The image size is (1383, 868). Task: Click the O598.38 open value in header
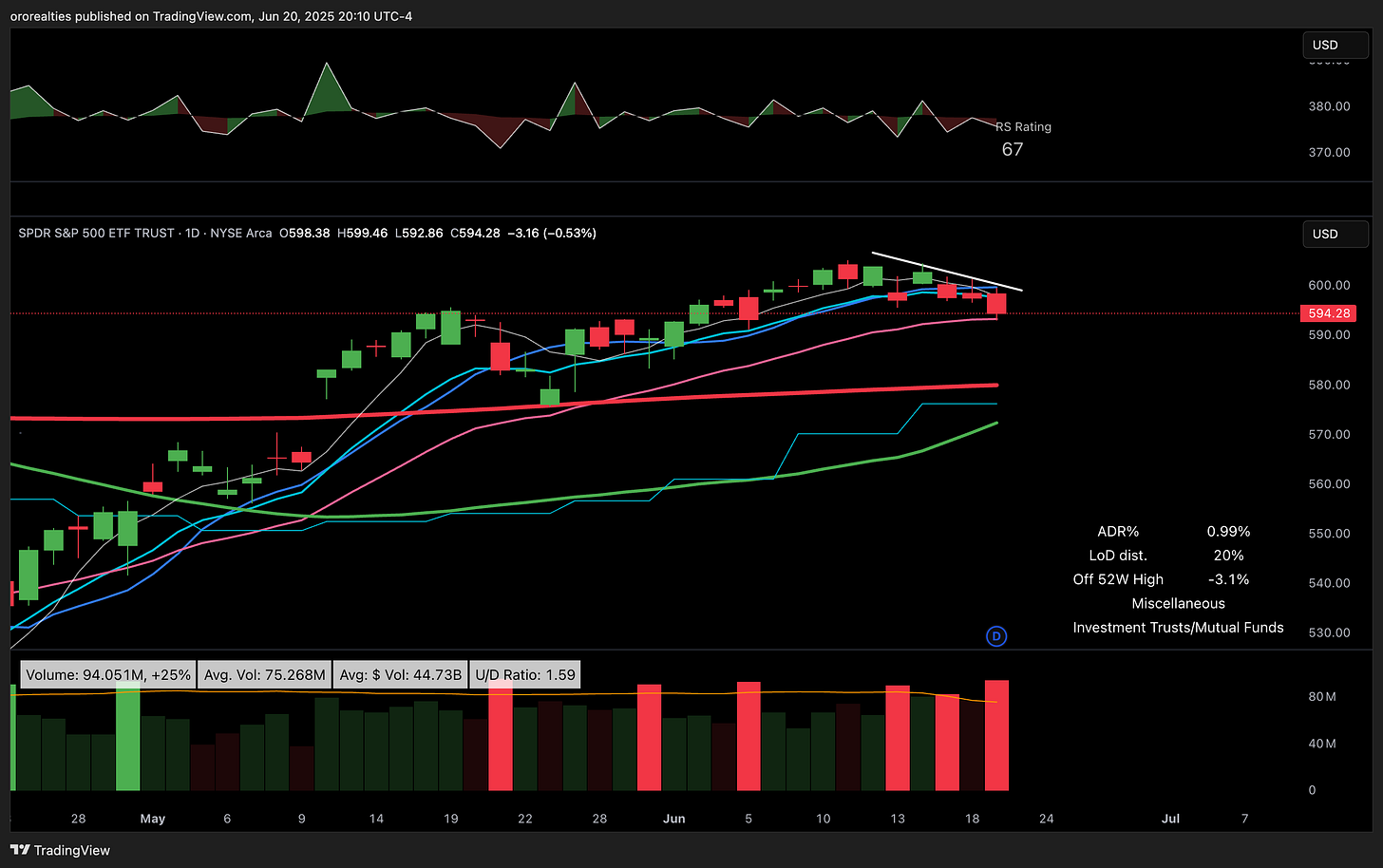coord(304,233)
